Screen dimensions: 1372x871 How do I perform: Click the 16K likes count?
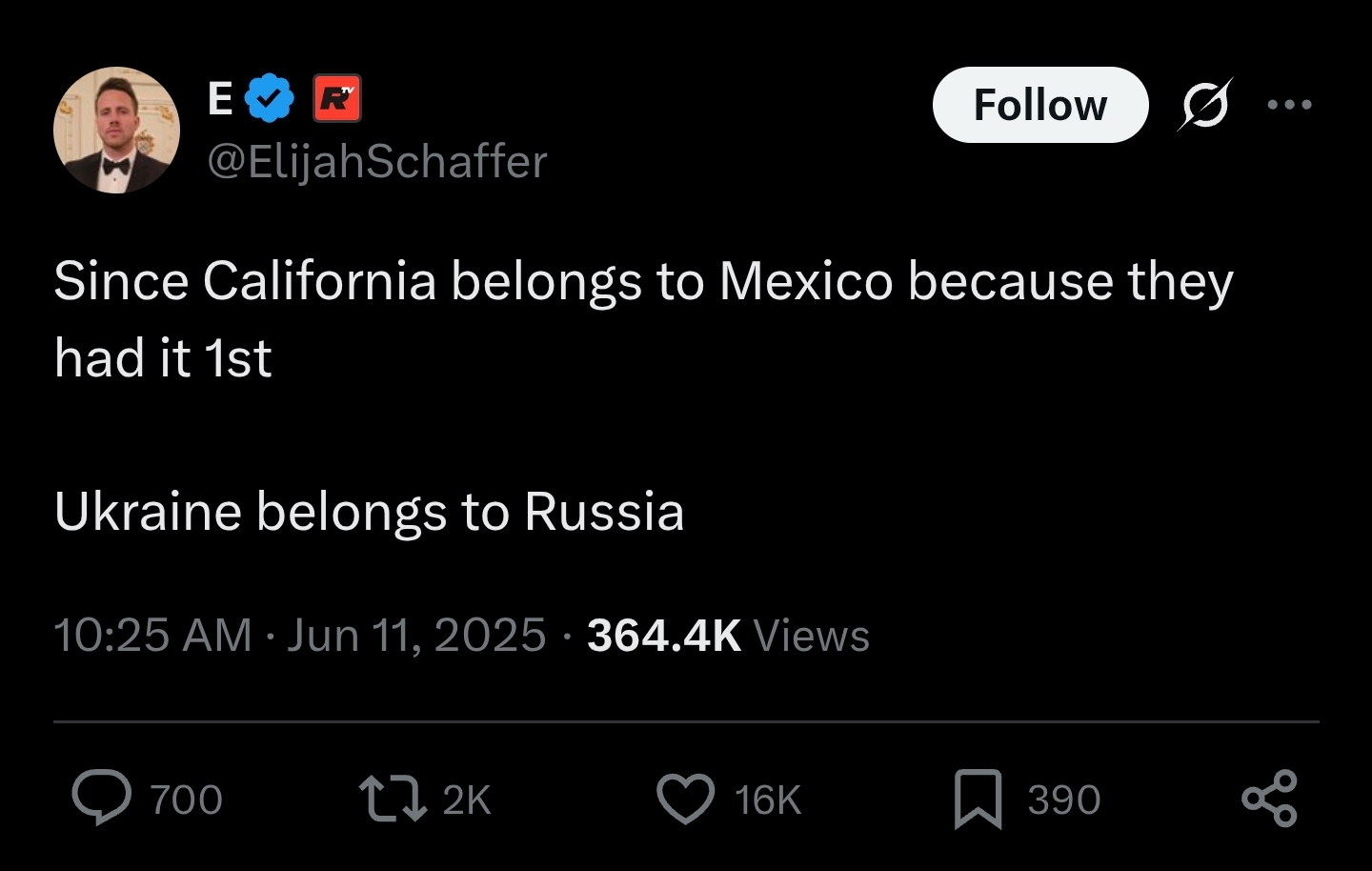(768, 800)
